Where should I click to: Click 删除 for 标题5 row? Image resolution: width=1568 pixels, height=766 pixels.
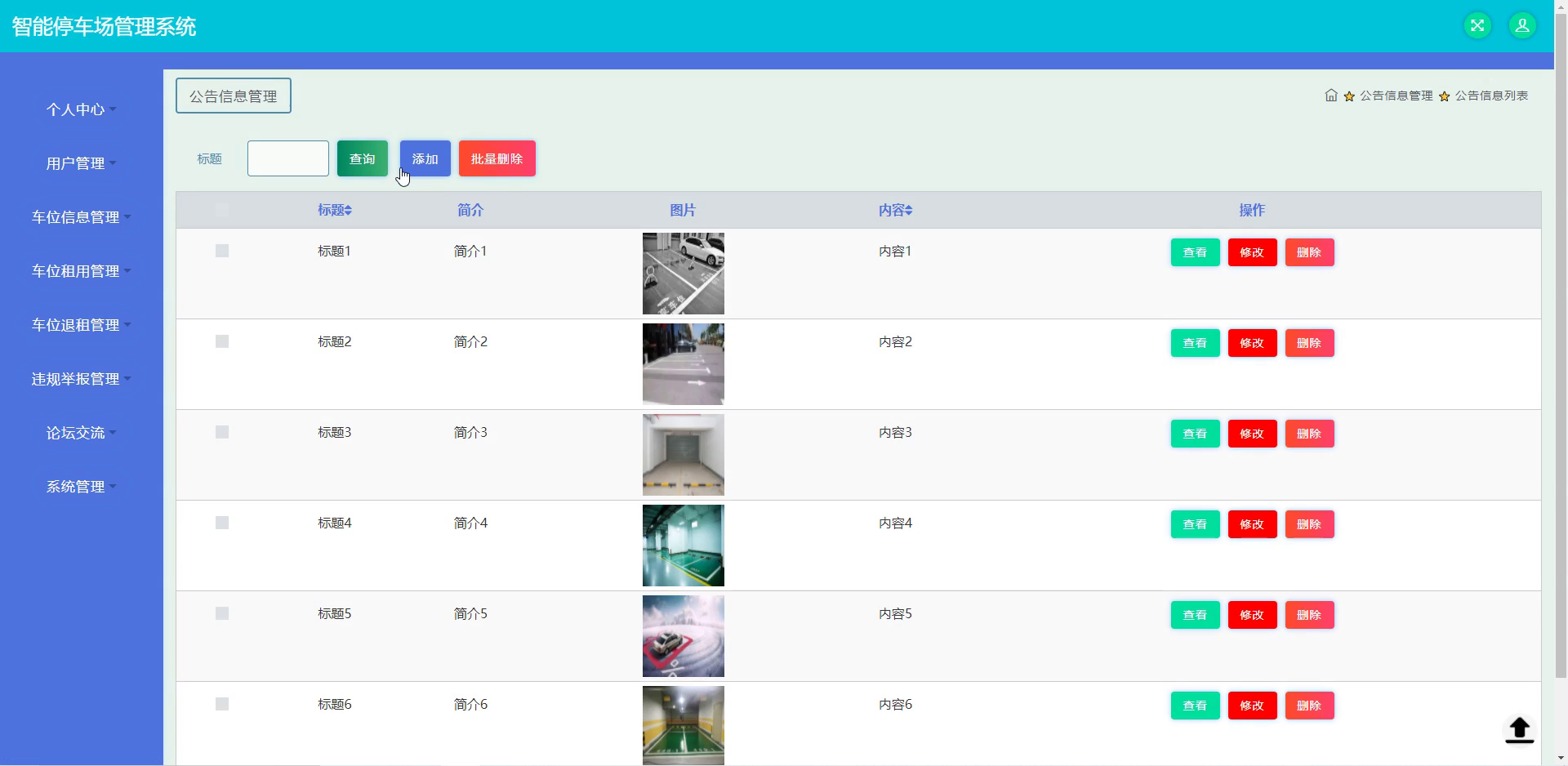(x=1309, y=615)
